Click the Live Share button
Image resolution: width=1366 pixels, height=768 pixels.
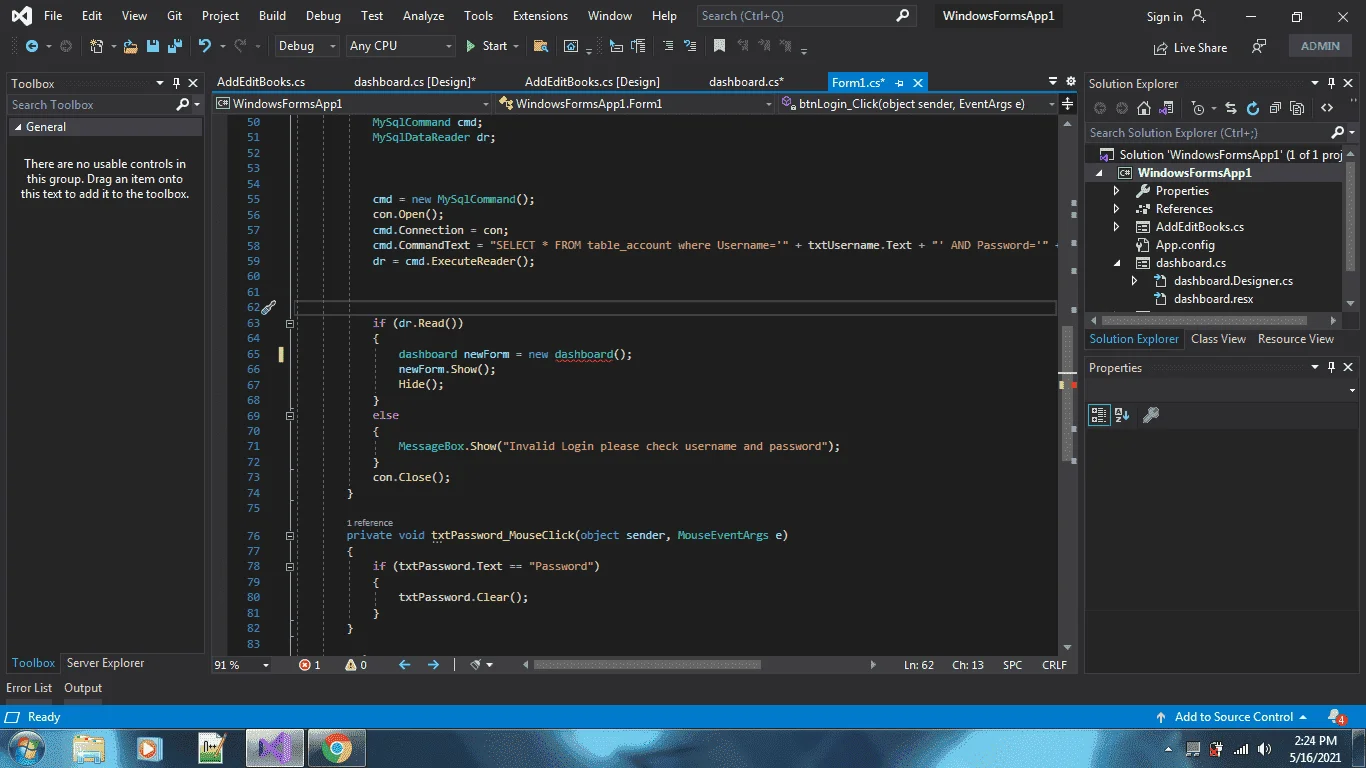pyautogui.click(x=1190, y=47)
